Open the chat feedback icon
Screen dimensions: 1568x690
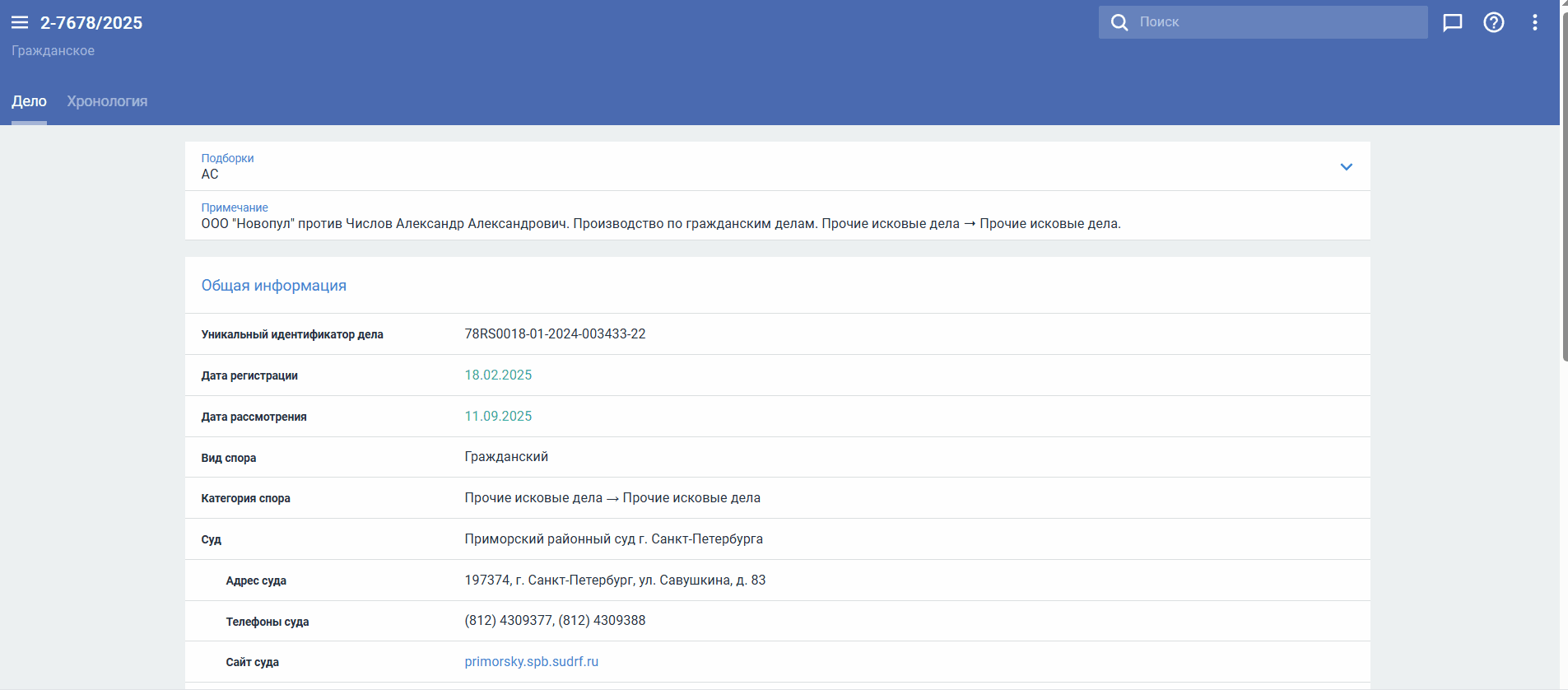1453,22
